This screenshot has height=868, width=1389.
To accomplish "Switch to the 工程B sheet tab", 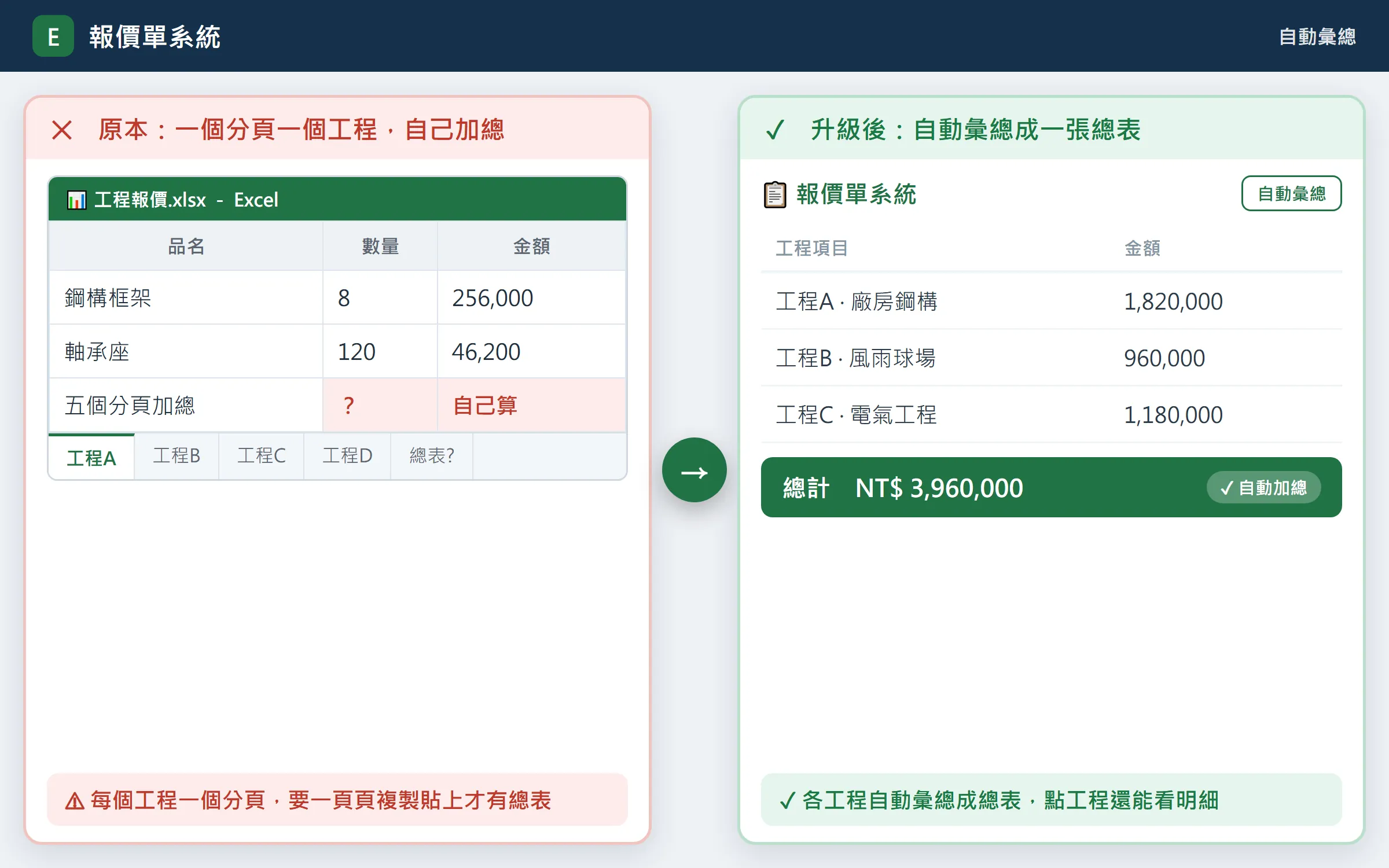I will [x=177, y=456].
